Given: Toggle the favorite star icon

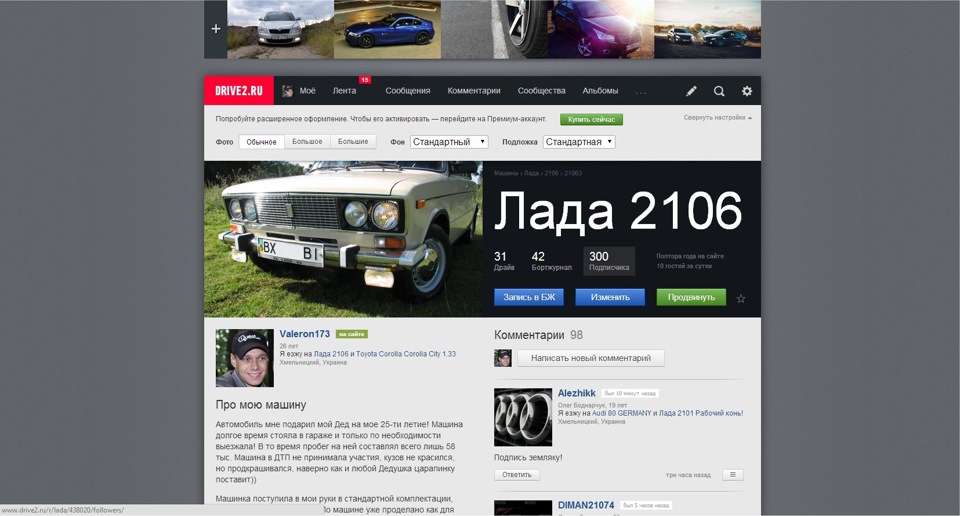Looking at the screenshot, I should [741, 299].
